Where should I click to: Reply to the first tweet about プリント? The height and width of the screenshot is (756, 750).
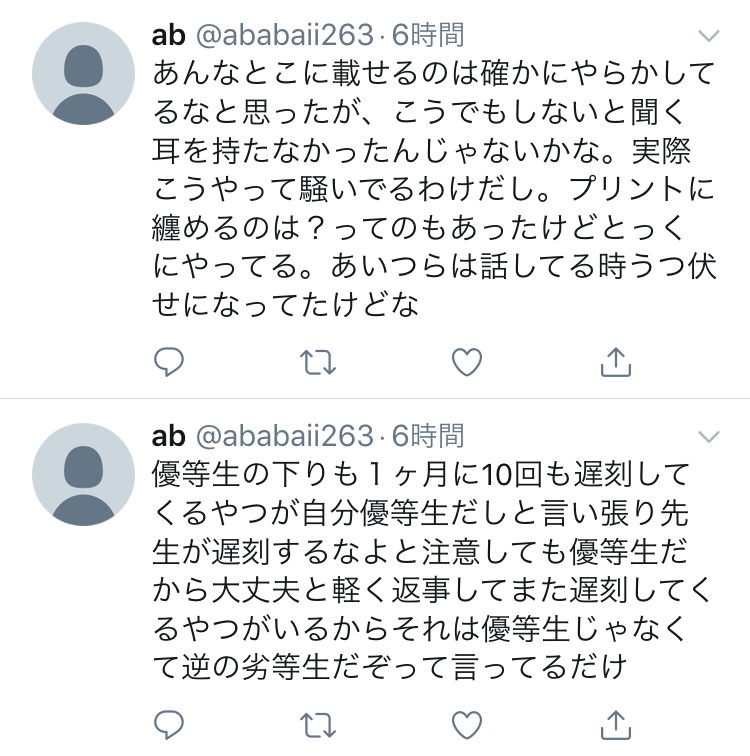tap(169, 361)
